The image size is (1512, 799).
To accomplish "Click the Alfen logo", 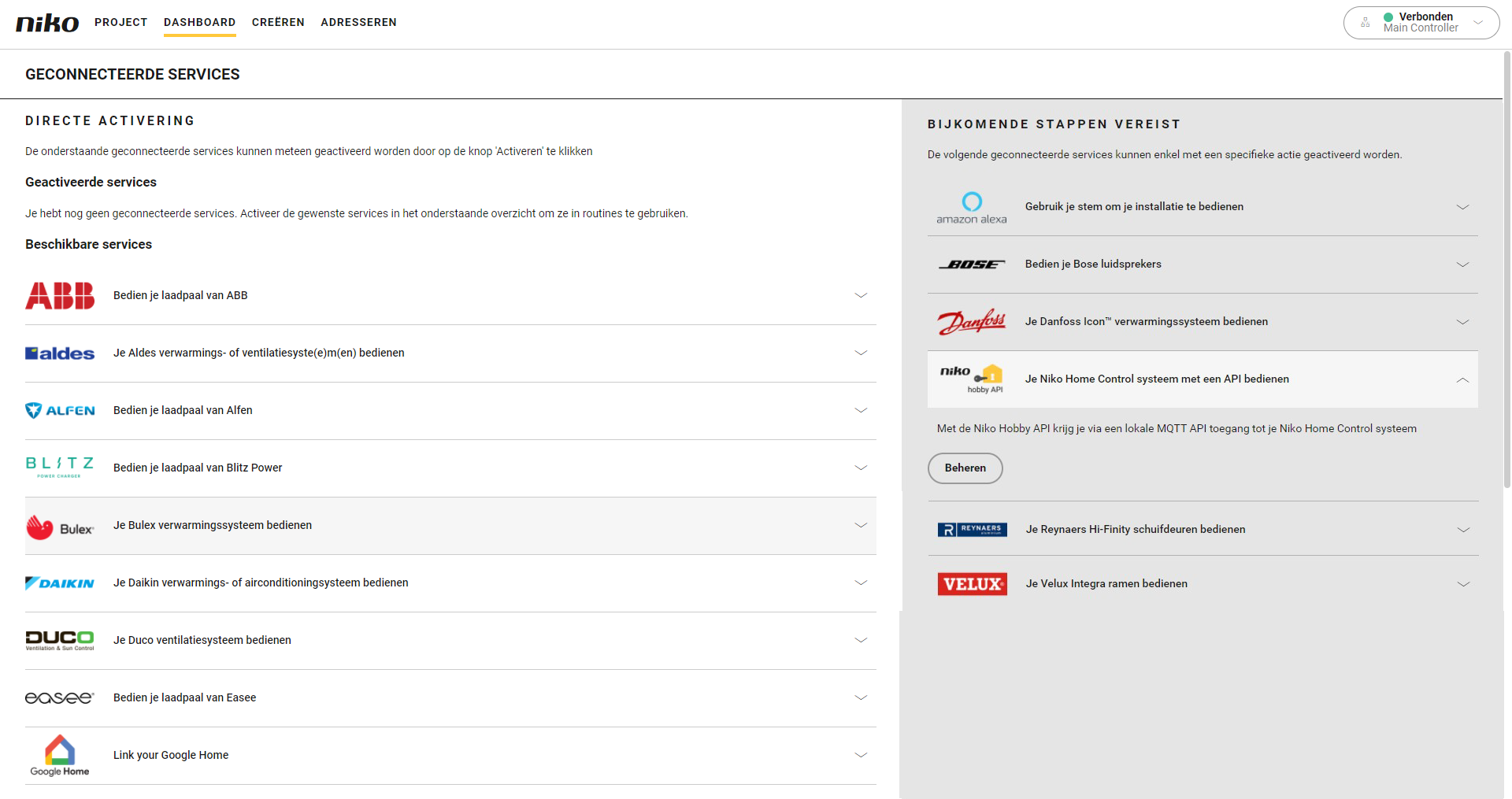I will coord(60,410).
